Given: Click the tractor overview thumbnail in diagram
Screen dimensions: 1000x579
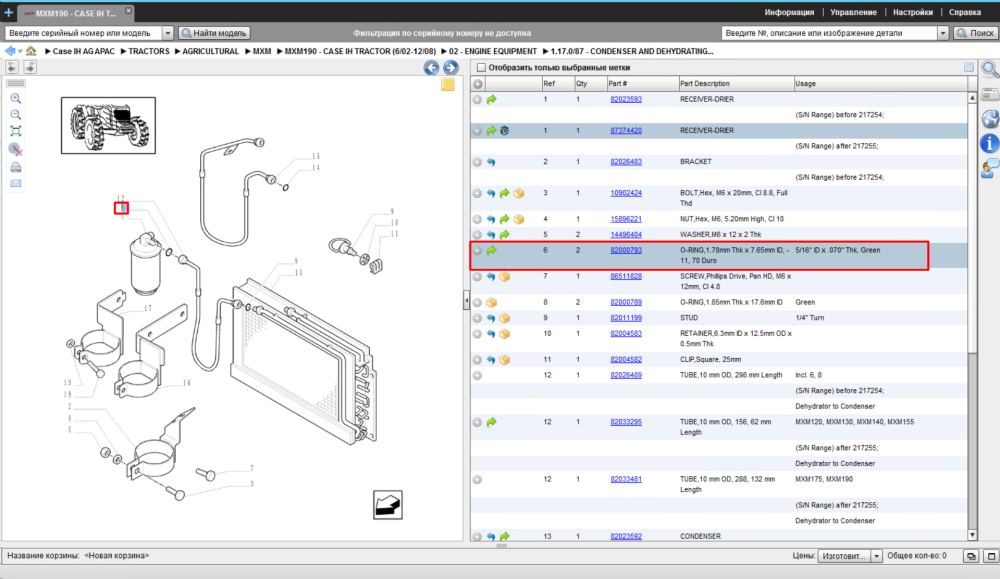Looking at the screenshot, I should tap(108, 126).
